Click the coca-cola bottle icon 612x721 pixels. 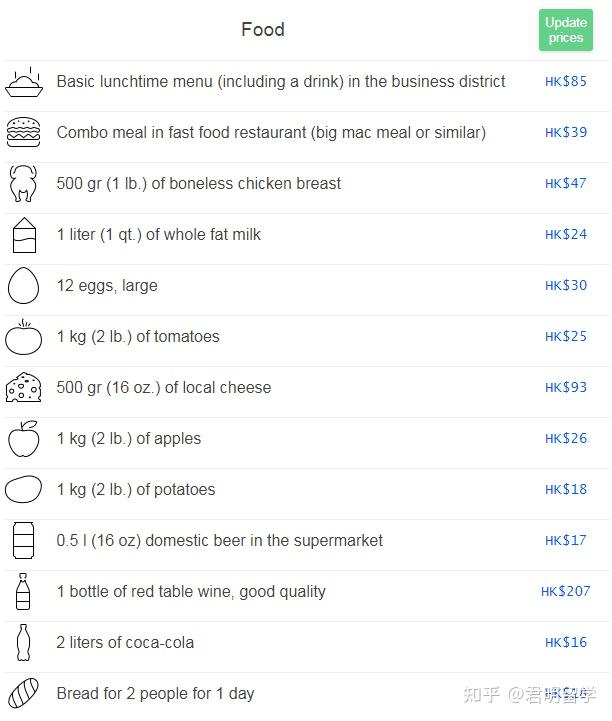point(23,643)
